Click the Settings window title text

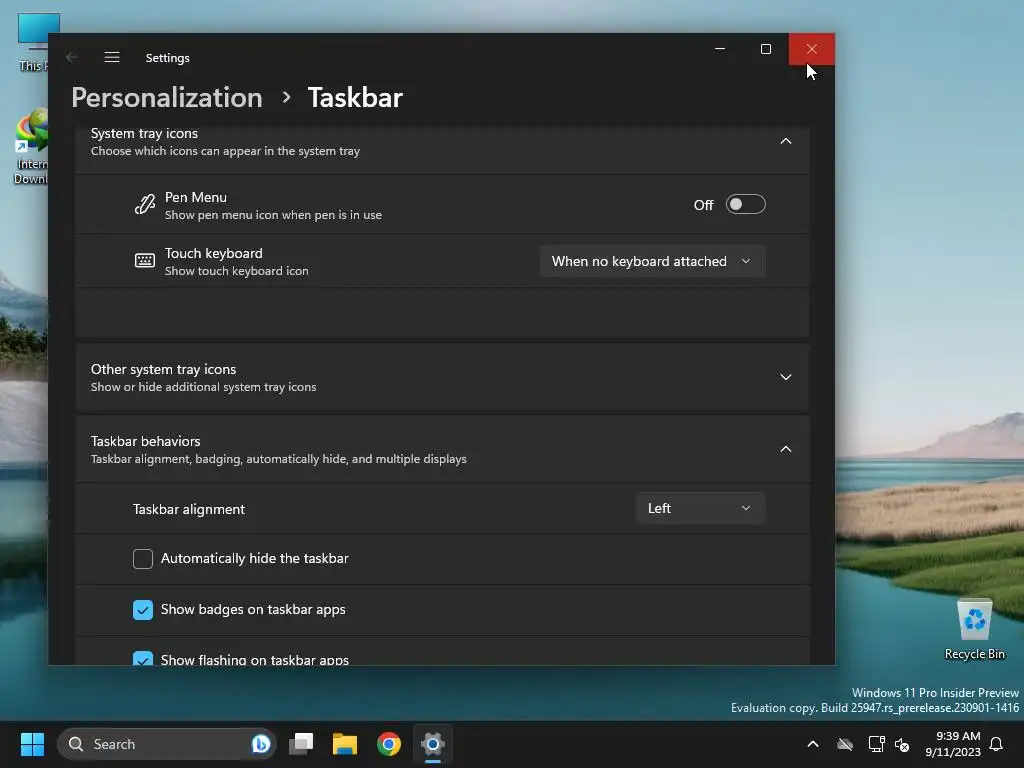167,58
